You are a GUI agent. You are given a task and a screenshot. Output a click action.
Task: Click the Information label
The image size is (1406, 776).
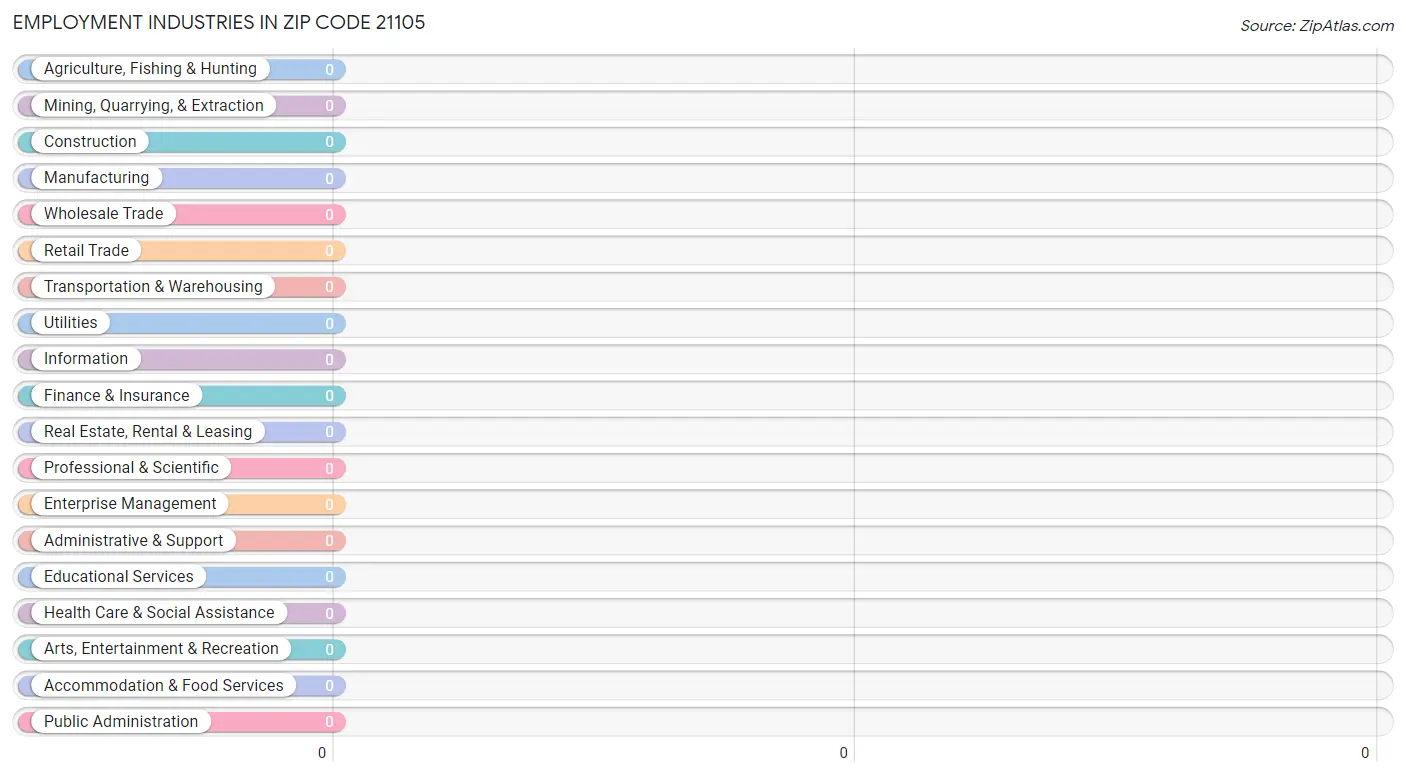(86, 358)
